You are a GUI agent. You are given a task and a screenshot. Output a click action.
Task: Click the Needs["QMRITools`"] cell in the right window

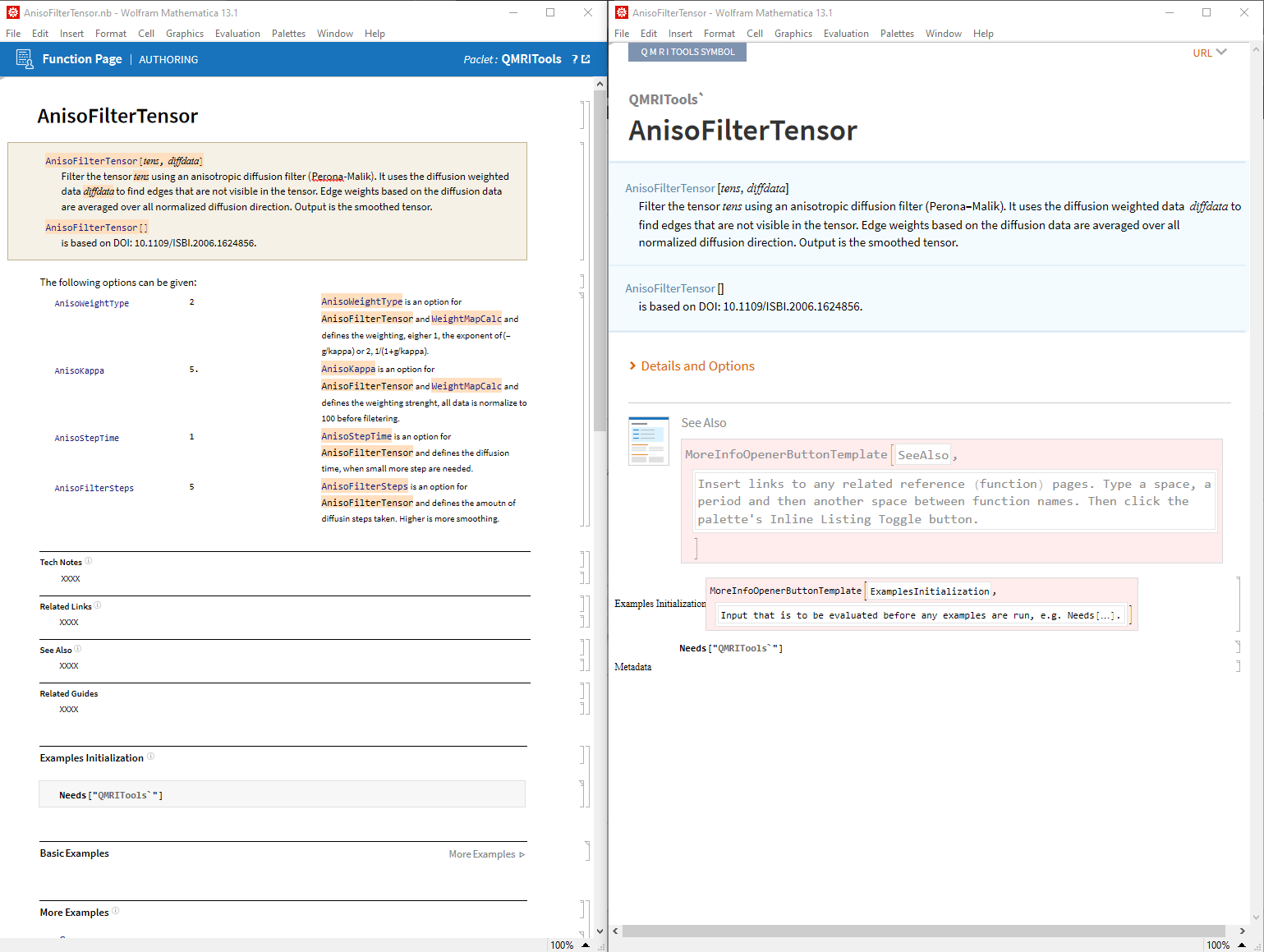coord(731,648)
